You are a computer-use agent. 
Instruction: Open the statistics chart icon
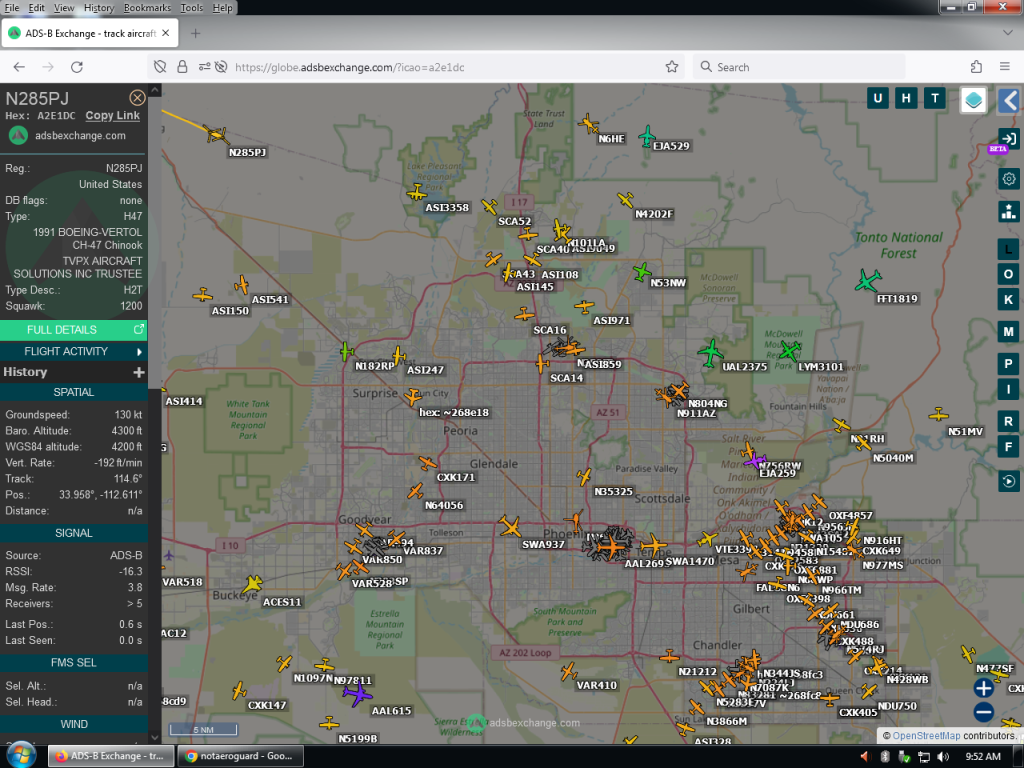(x=1008, y=212)
